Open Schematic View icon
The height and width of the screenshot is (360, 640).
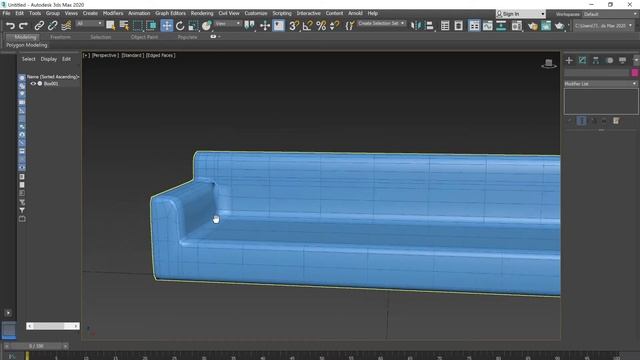pos(501,26)
